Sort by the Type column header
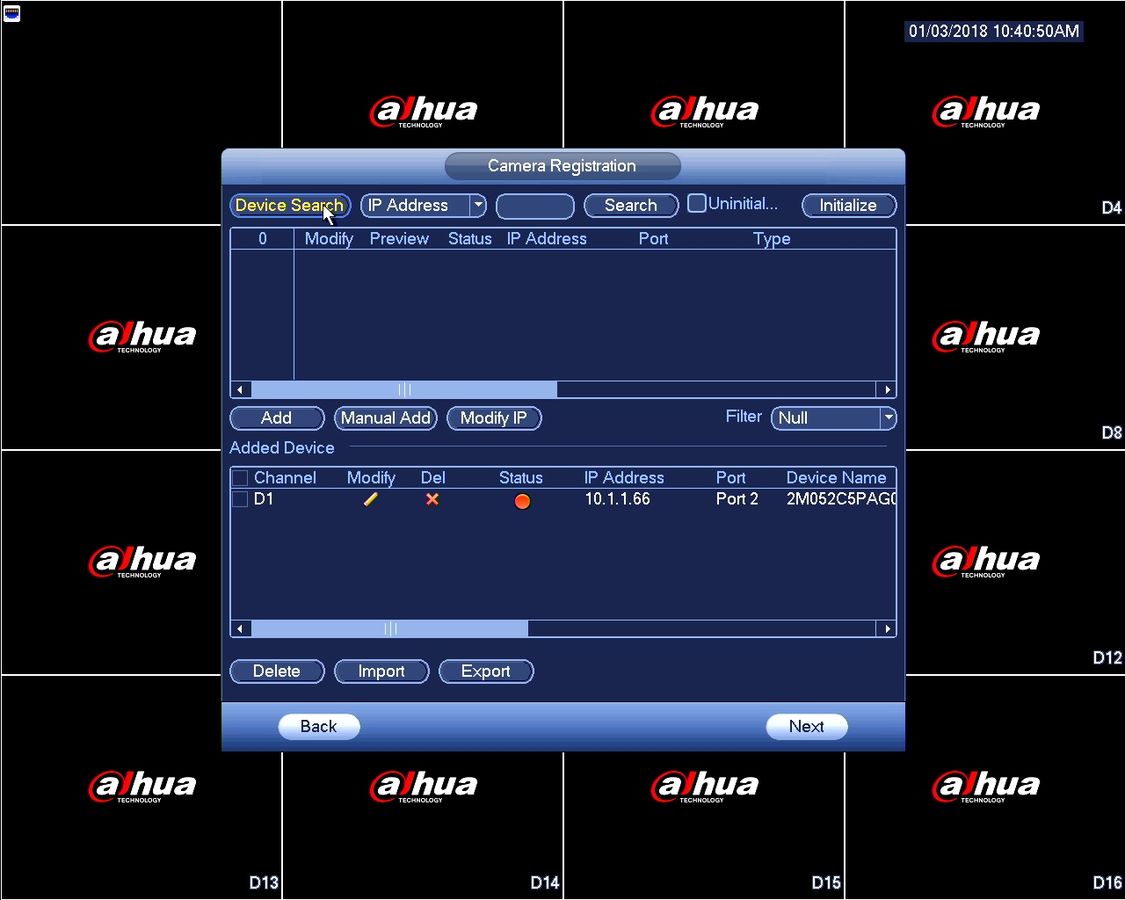 tap(771, 239)
